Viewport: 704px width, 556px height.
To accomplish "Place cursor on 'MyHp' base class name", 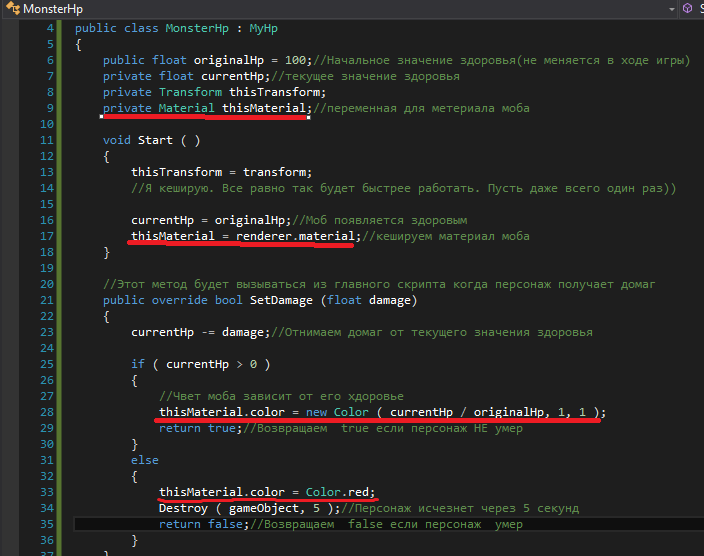I will pyautogui.click(x=264, y=28).
